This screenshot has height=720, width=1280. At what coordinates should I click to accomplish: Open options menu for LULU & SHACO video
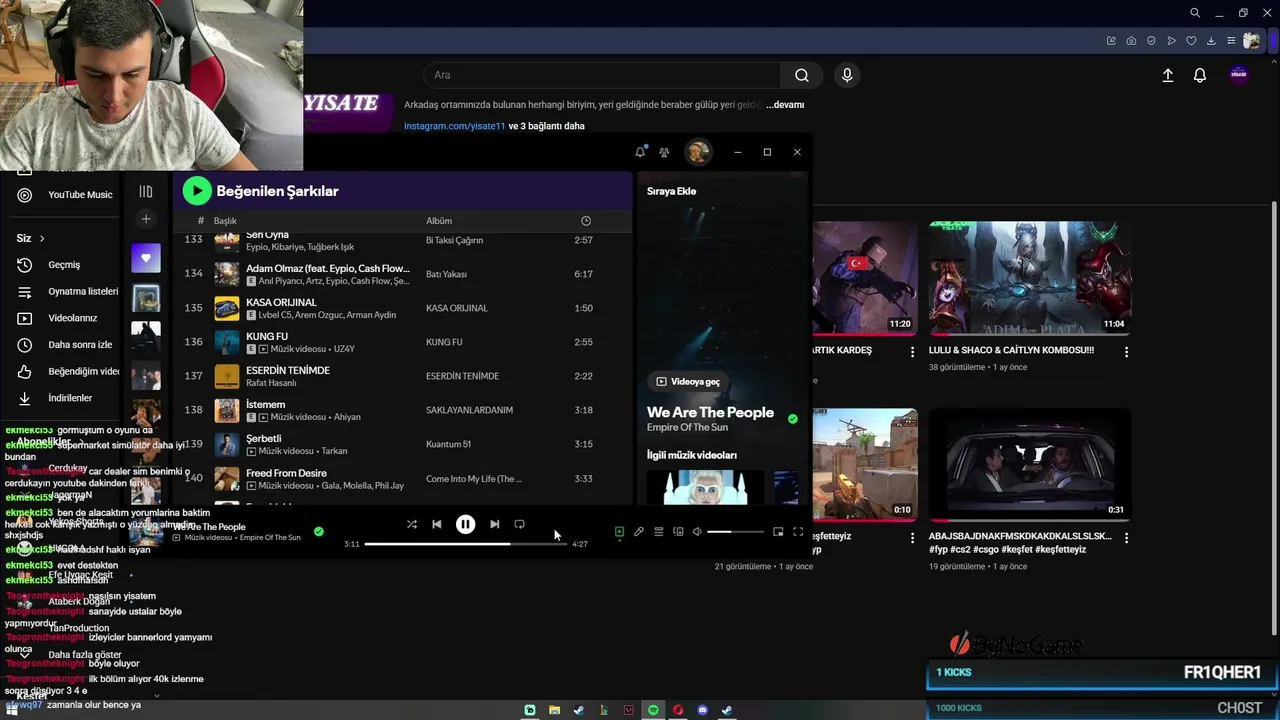pos(1126,352)
